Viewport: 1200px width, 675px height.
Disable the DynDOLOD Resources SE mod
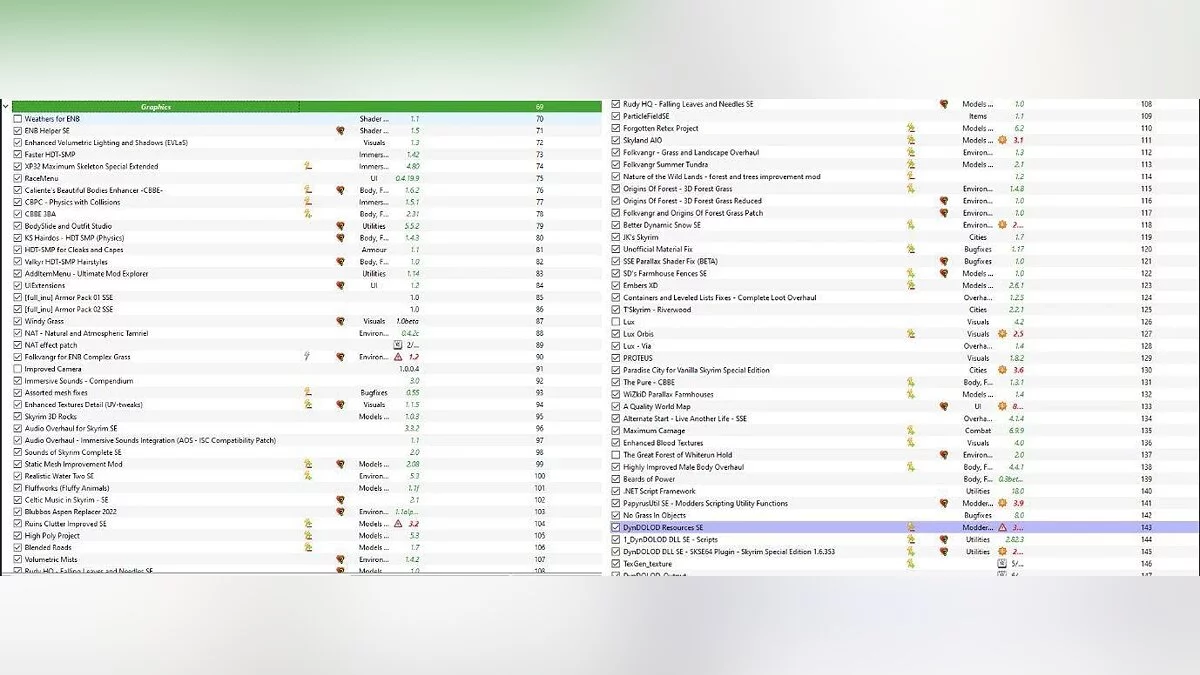(x=616, y=527)
